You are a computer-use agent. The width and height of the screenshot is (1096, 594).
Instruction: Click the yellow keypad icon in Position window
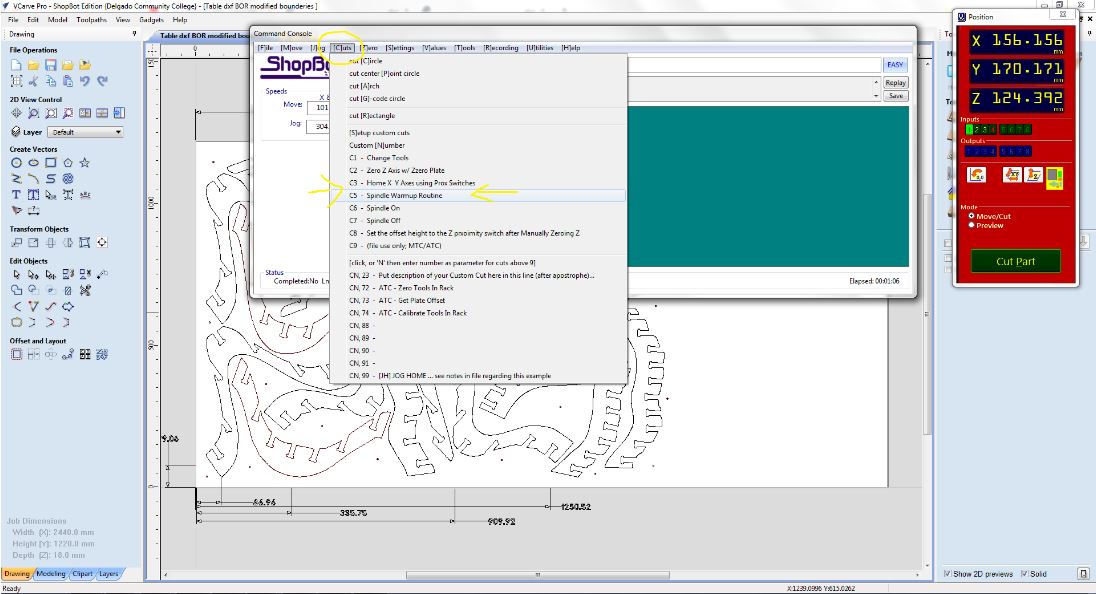click(x=1055, y=178)
